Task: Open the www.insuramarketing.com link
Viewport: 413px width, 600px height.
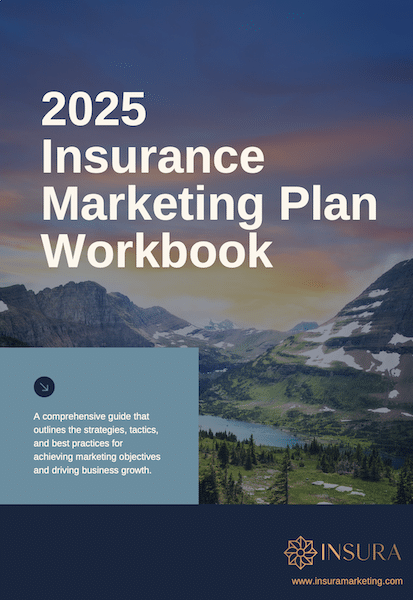Action: (x=347, y=581)
